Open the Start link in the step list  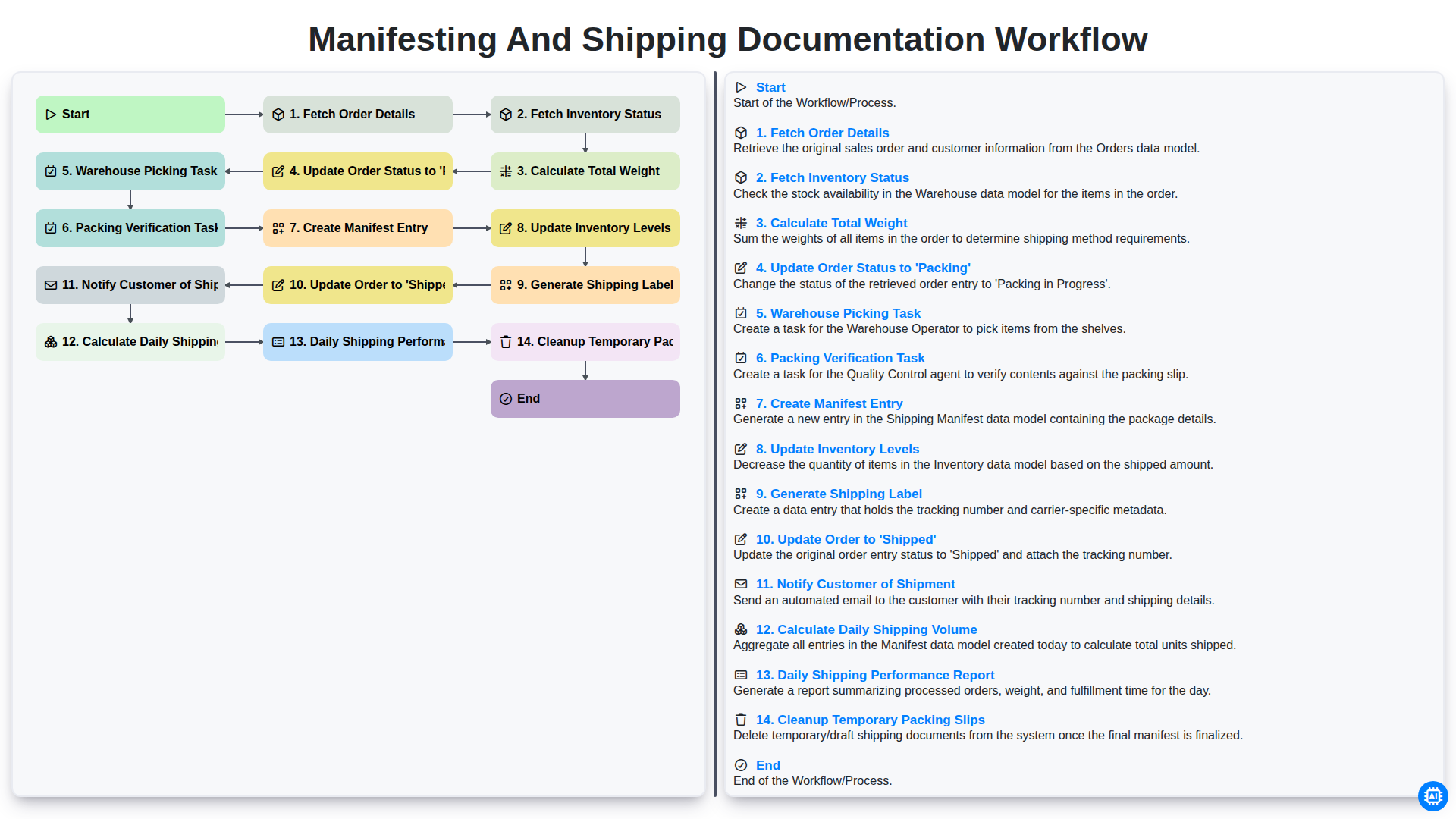[770, 87]
